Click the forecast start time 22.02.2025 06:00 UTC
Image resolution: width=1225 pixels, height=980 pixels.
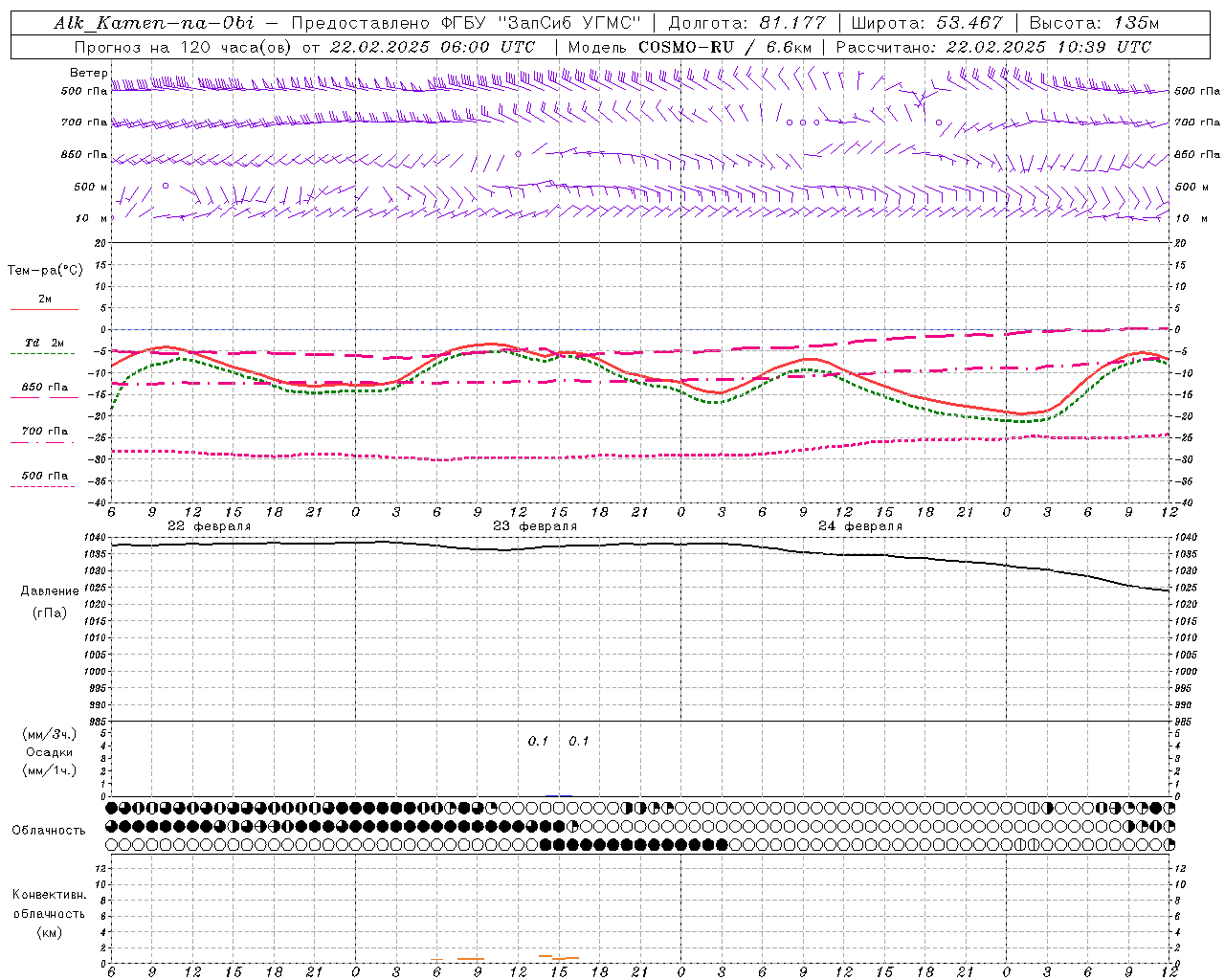pyautogui.click(x=433, y=47)
